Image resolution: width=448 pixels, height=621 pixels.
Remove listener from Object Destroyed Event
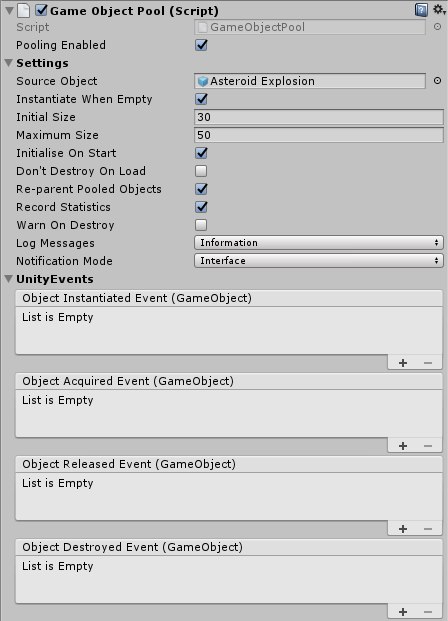pos(428,612)
